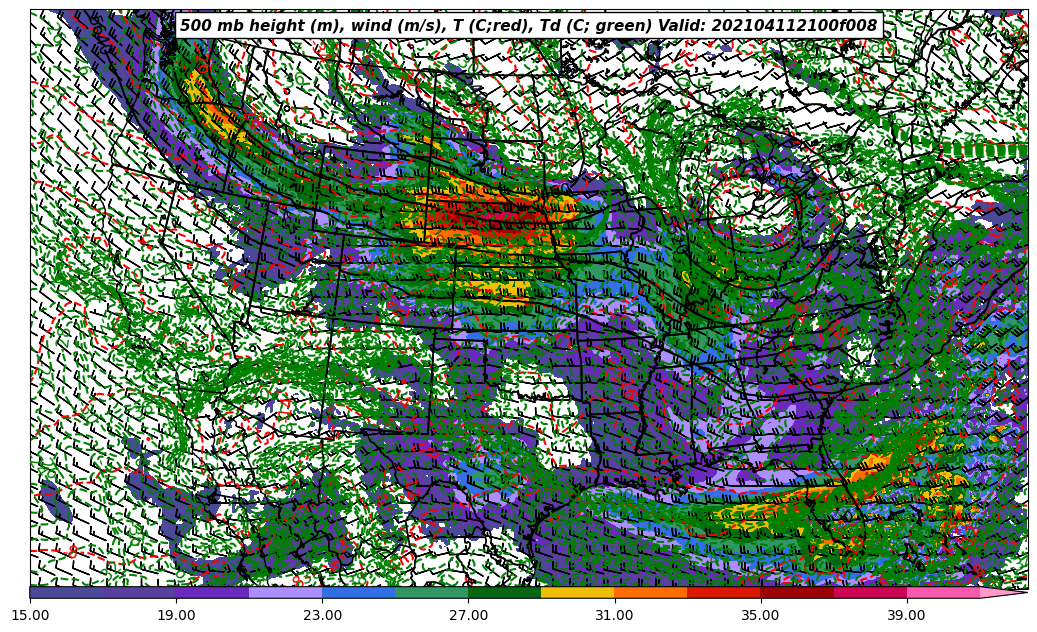1037x632 pixels.
Task: Click the dark green colorbar segment right of 27.00
Action: (504, 592)
